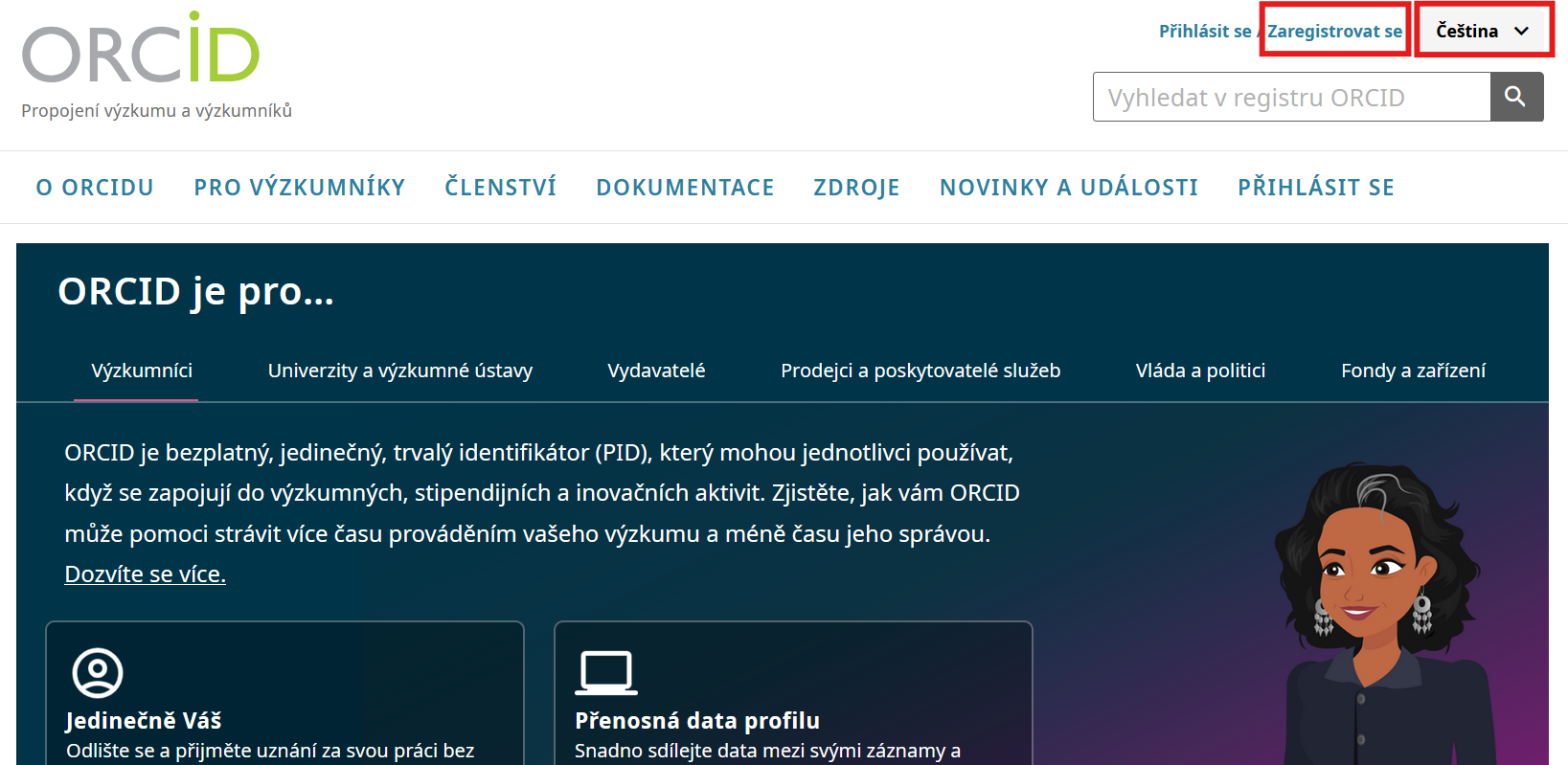Click PŘIHLÁSIT SE in navigation bar
Viewport: 1568px width, 765px height.
click(1316, 188)
